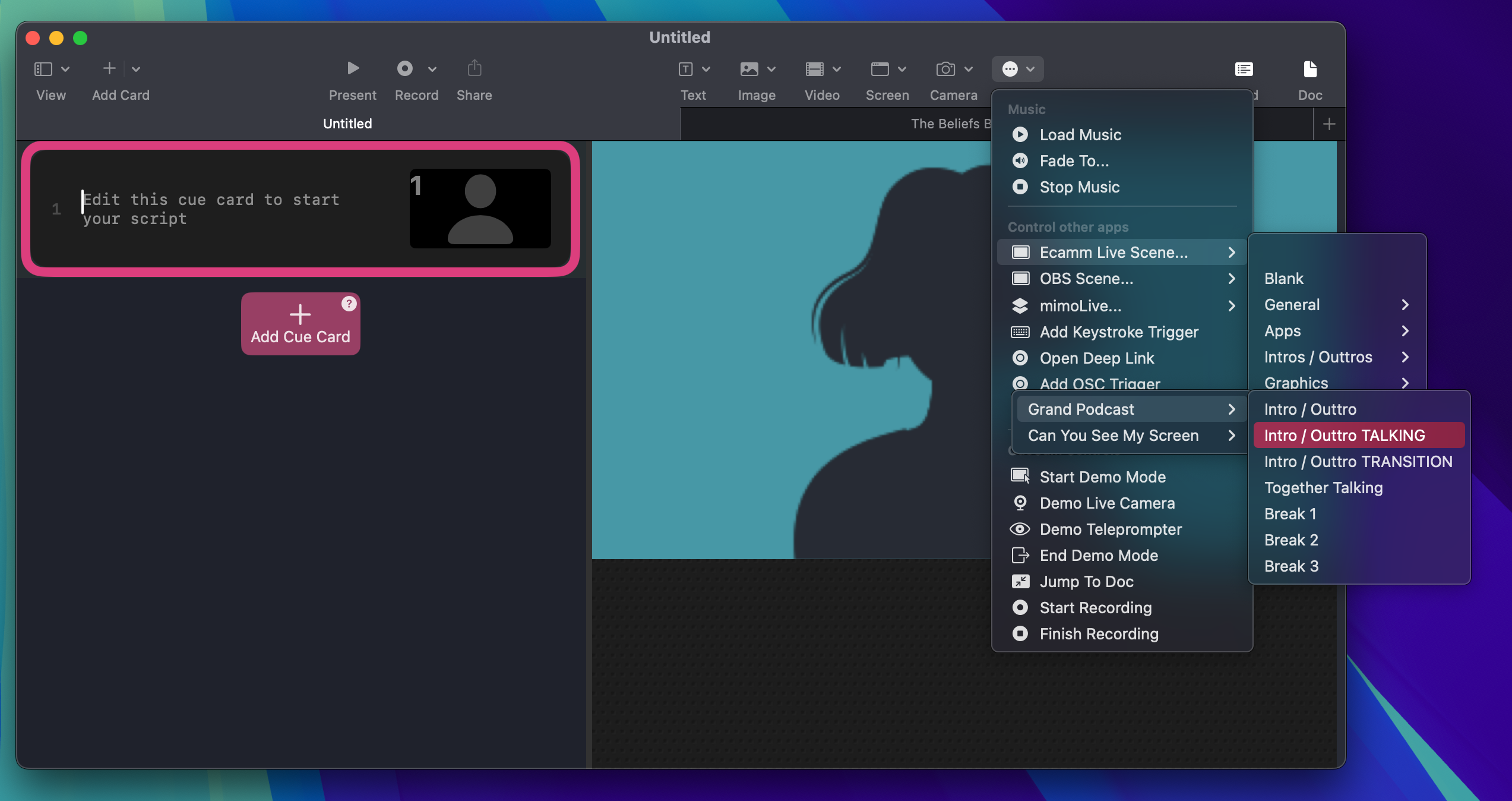Select the Break 3 scene

point(1359,566)
